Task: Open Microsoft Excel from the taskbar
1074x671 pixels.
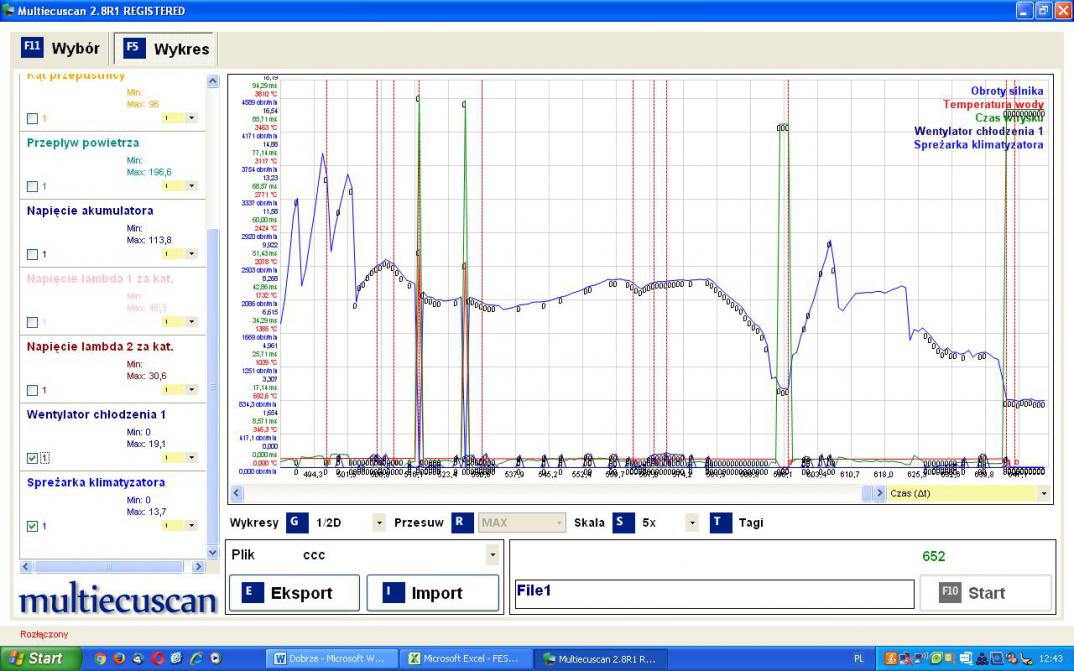Action: coord(465,659)
